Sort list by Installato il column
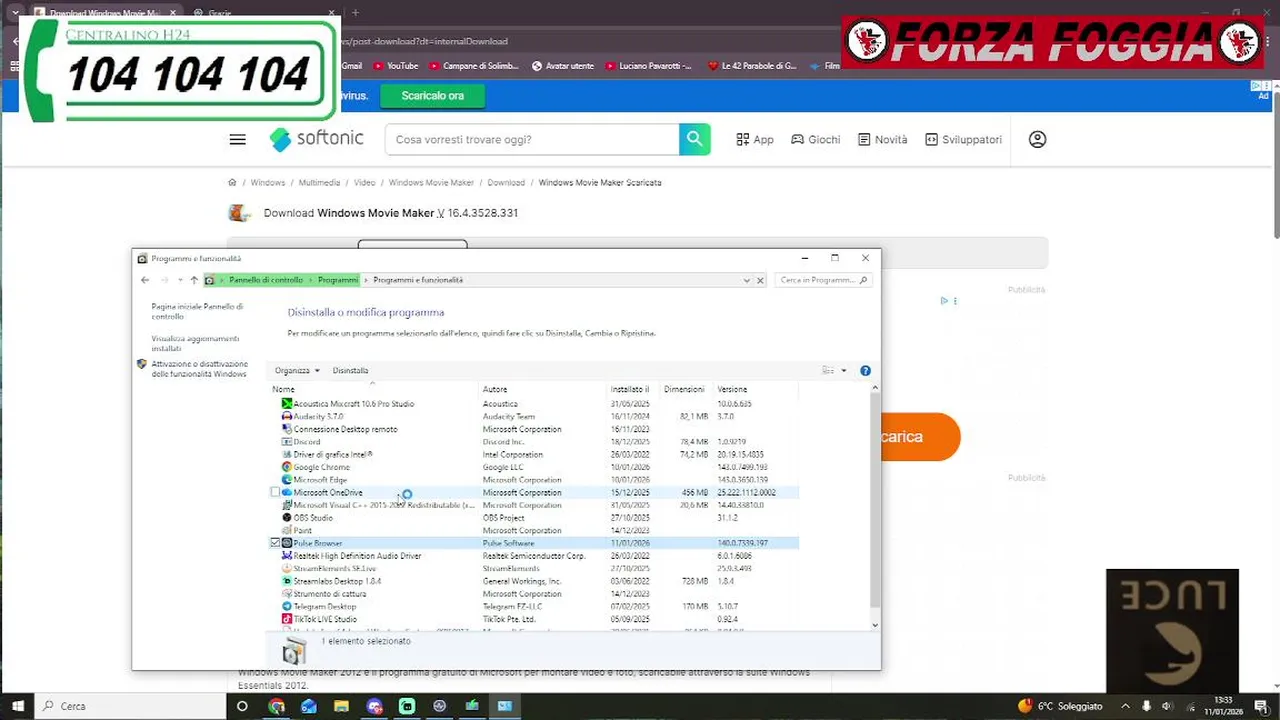Screen dimensions: 1280x720 [630, 389]
